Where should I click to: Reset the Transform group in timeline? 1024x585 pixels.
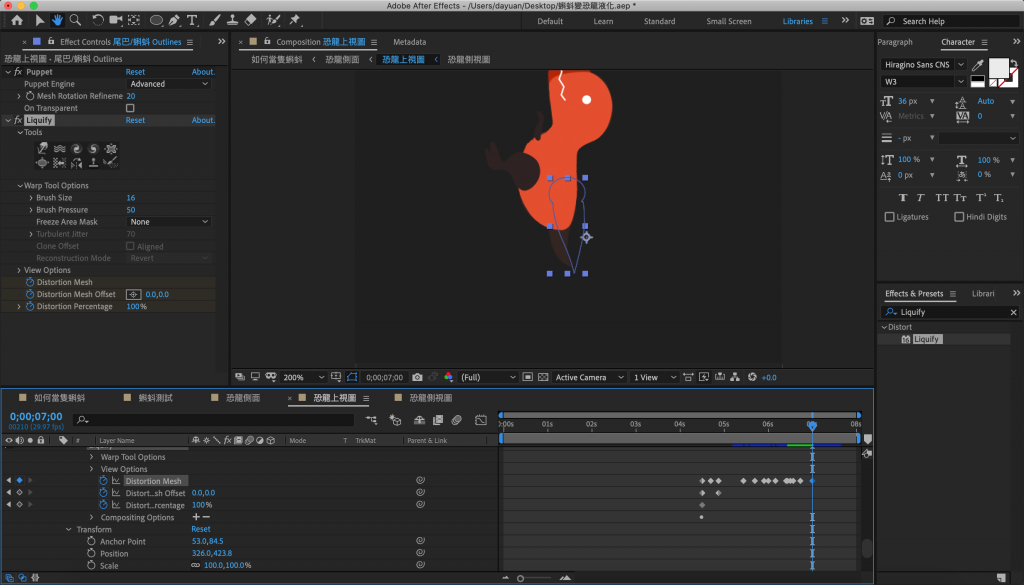pyautogui.click(x=201, y=529)
